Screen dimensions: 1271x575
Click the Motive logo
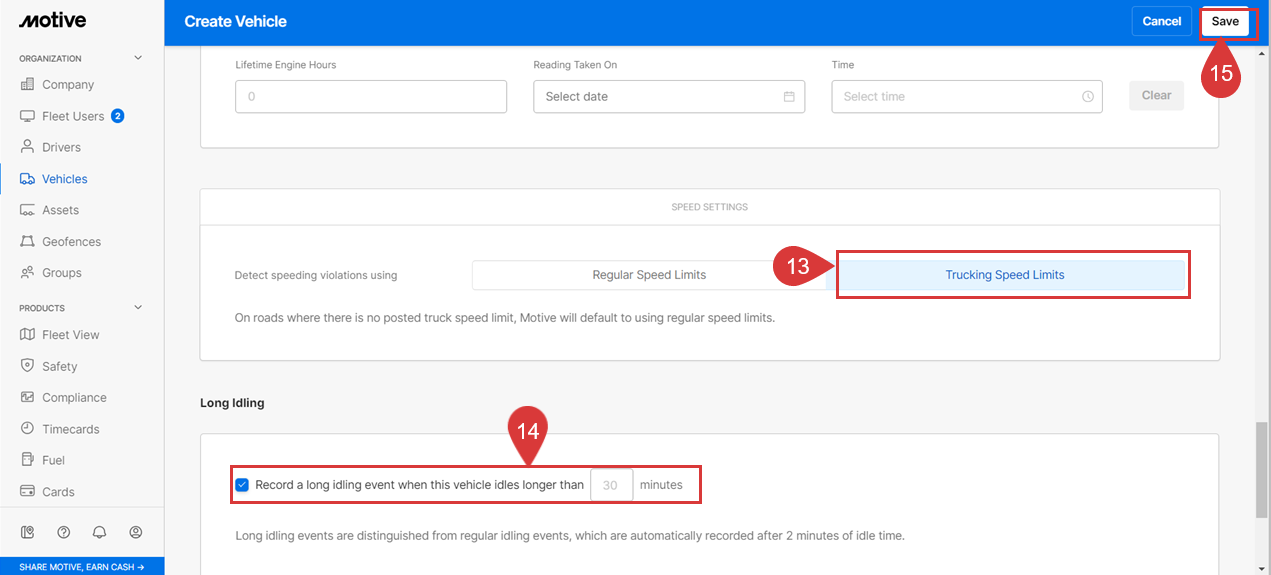coord(52,21)
